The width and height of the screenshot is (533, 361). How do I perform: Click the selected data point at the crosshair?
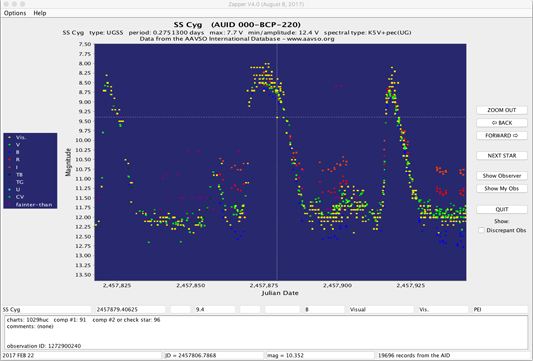pos(277,117)
